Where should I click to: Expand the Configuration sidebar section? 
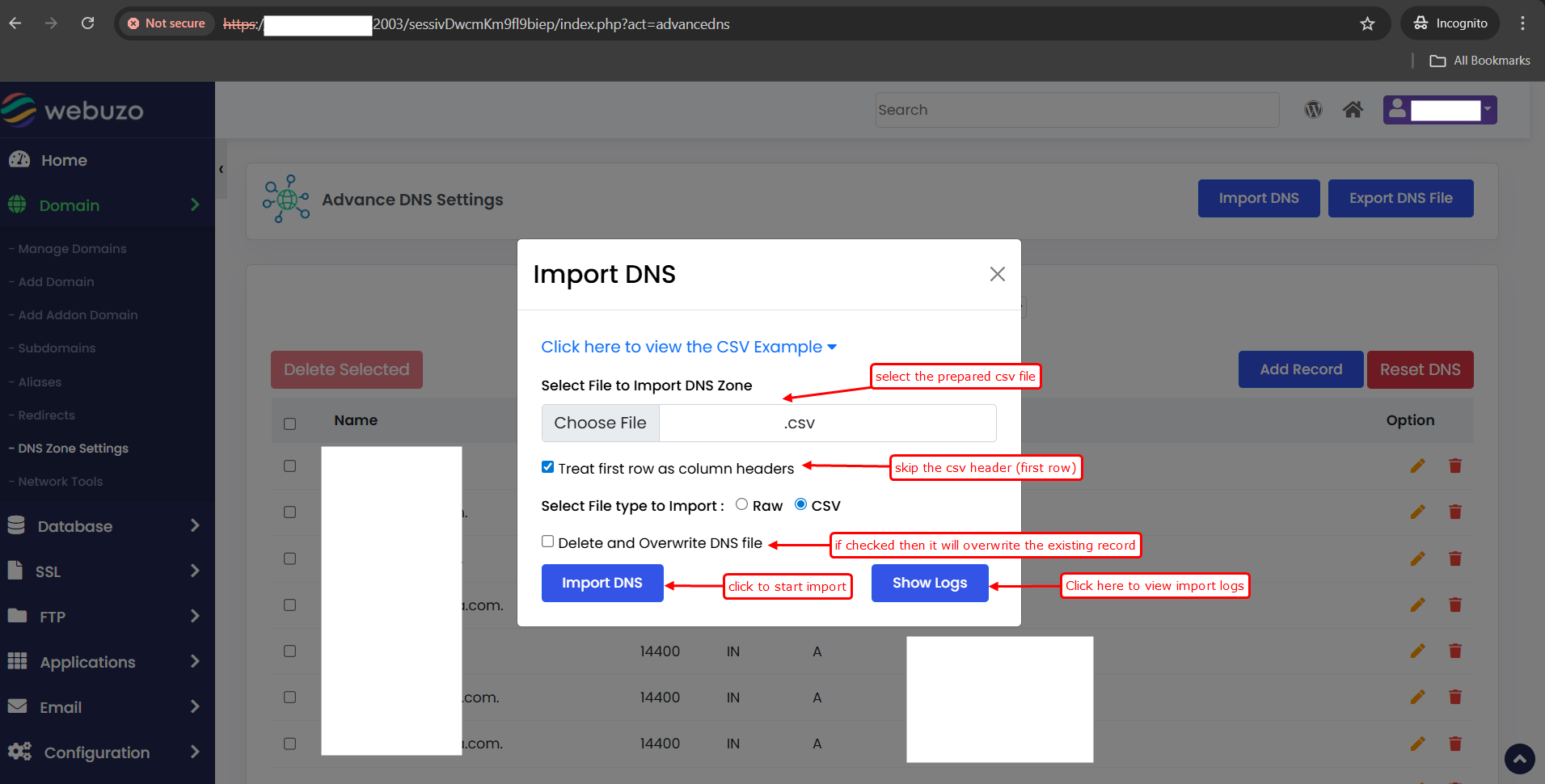(108, 752)
